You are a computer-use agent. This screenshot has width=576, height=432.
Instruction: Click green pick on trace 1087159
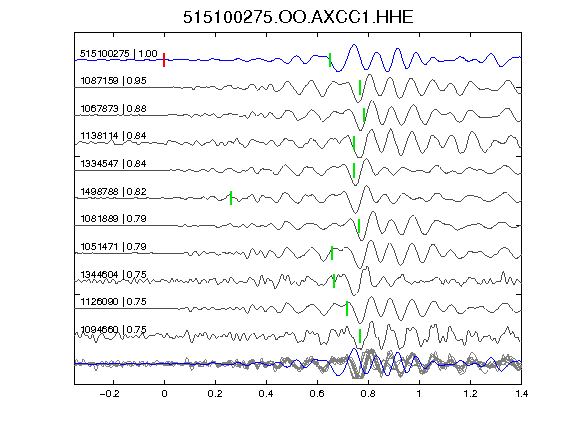pos(360,87)
